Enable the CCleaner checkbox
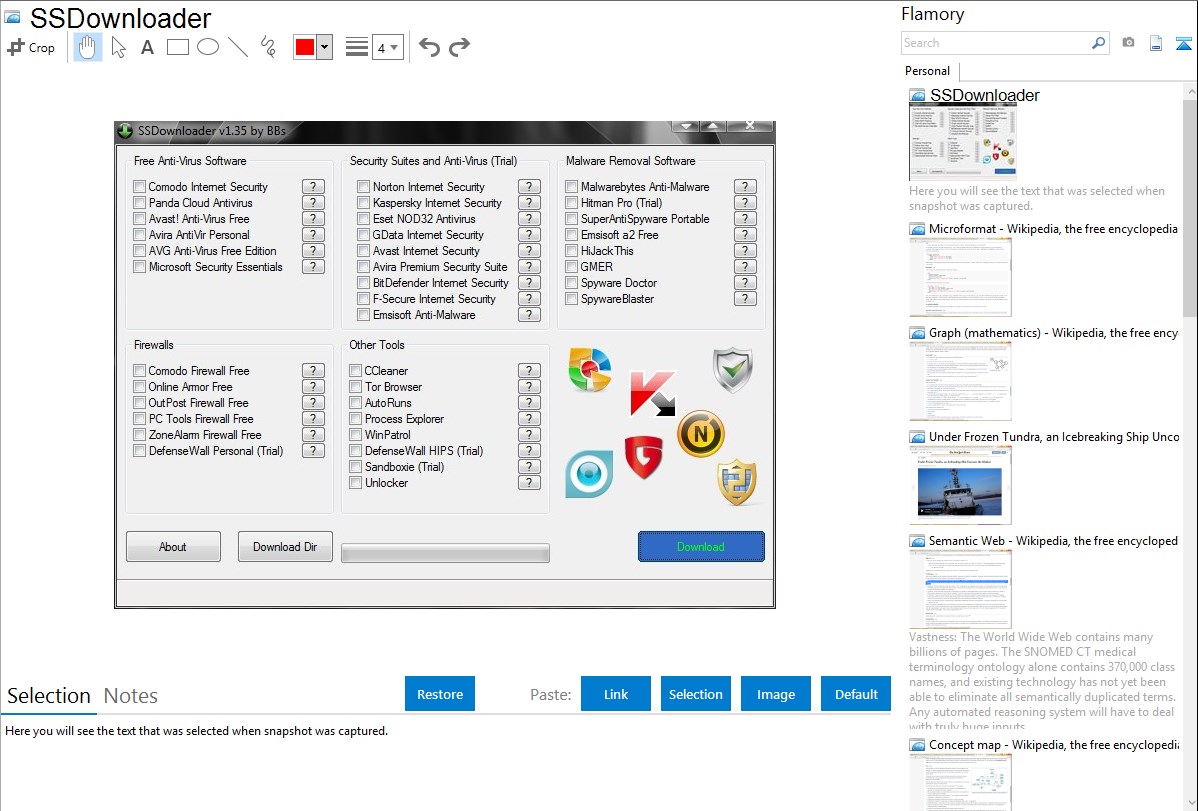The width and height of the screenshot is (1198, 811). click(x=356, y=371)
